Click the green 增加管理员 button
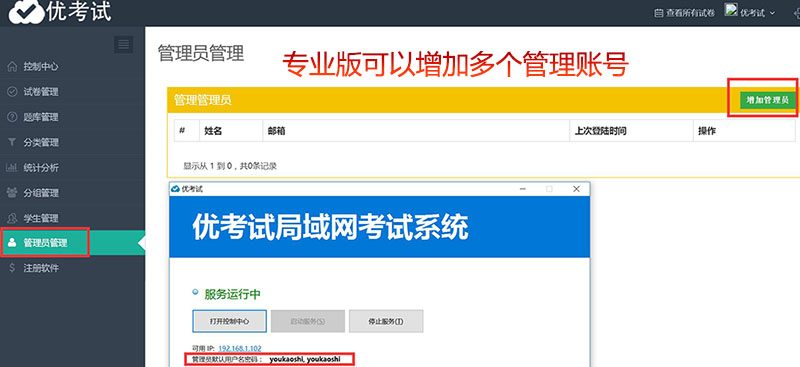The image size is (800, 367). [767, 100]
